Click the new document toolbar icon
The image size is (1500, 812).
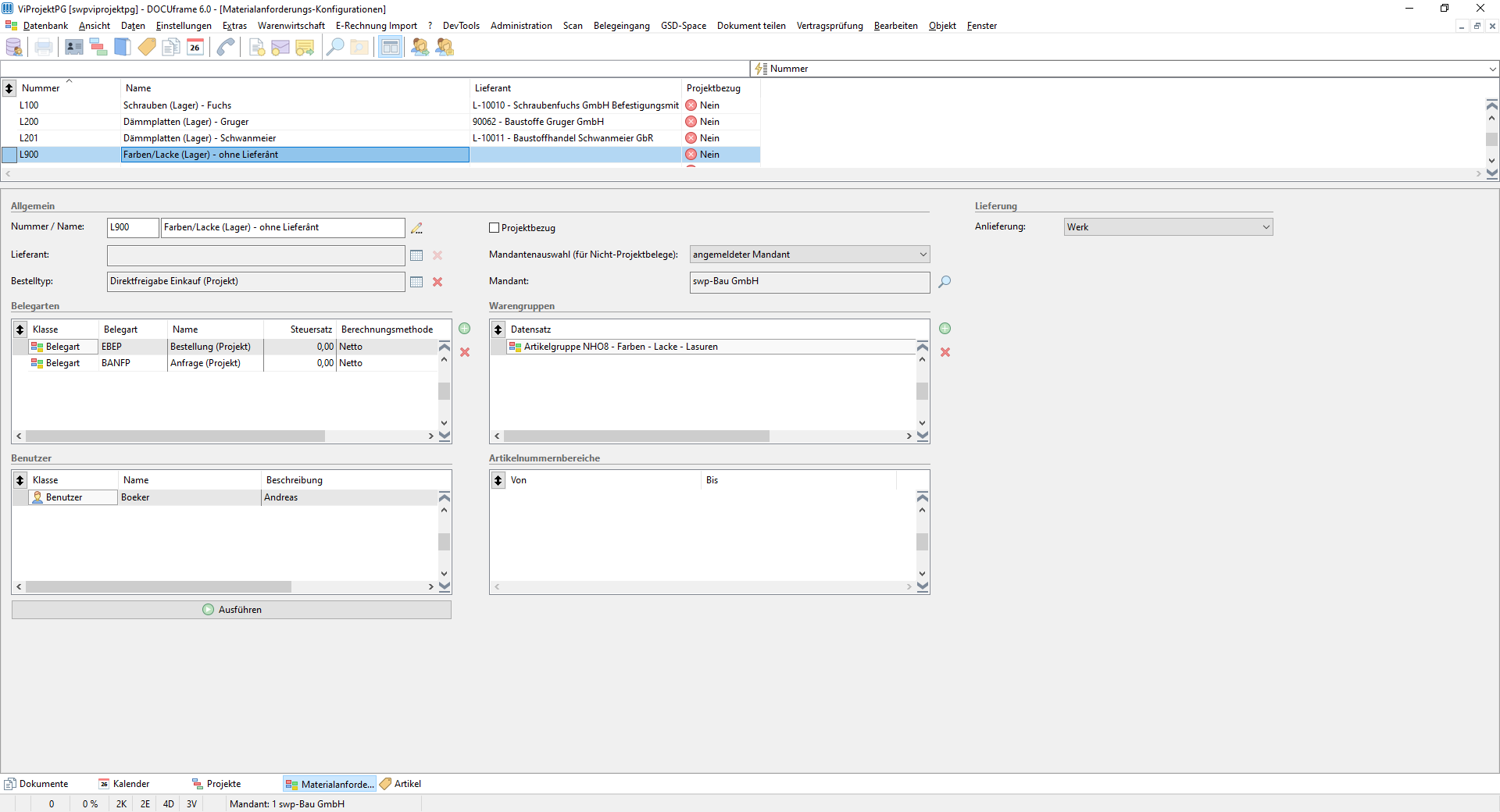(x=257, y=48)
